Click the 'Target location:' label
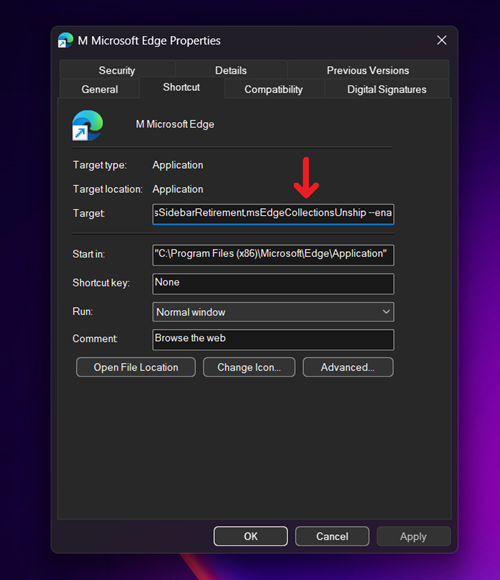 point(108,189)
